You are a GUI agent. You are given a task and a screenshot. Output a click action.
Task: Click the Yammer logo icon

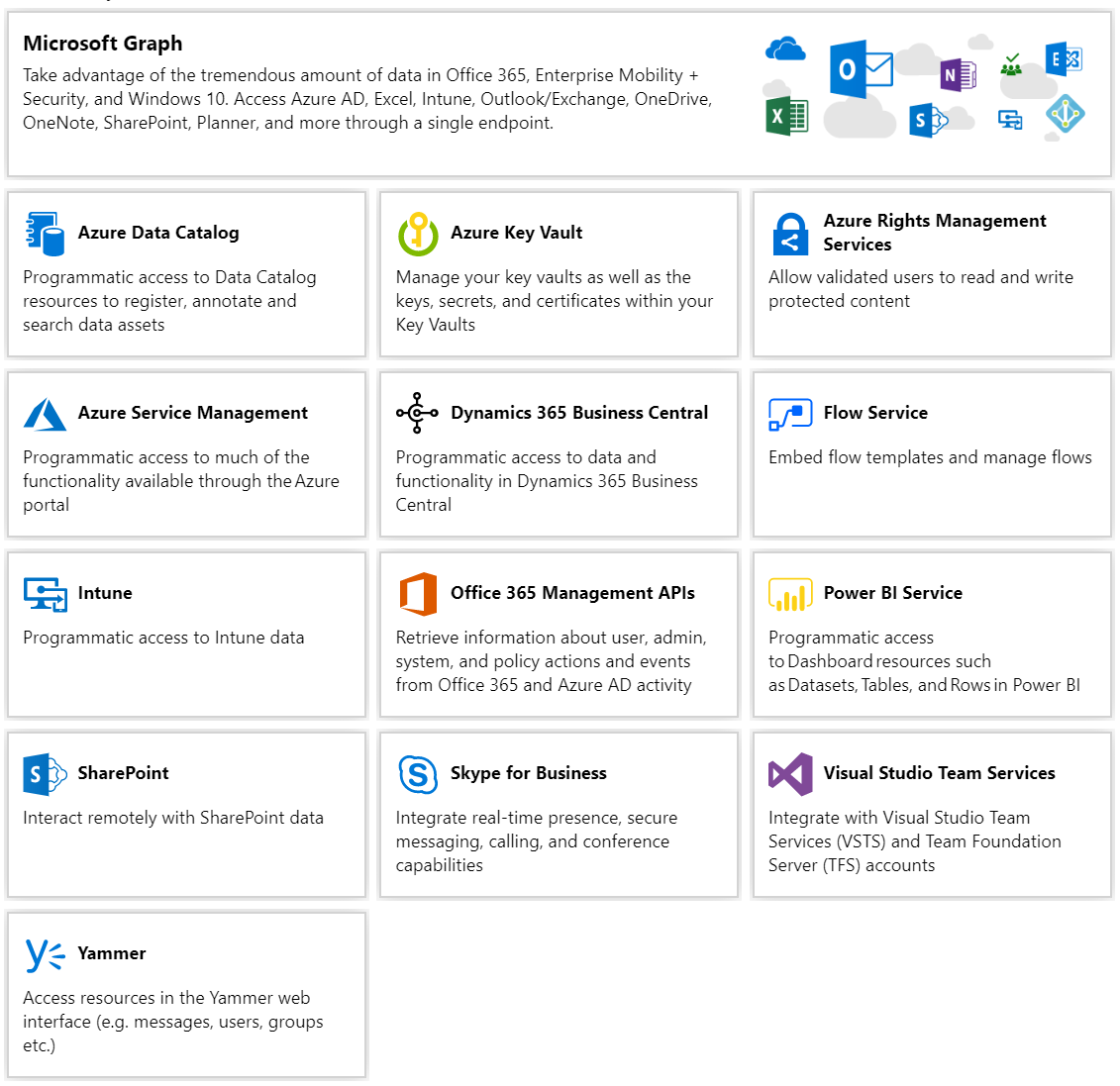(45, 955)
